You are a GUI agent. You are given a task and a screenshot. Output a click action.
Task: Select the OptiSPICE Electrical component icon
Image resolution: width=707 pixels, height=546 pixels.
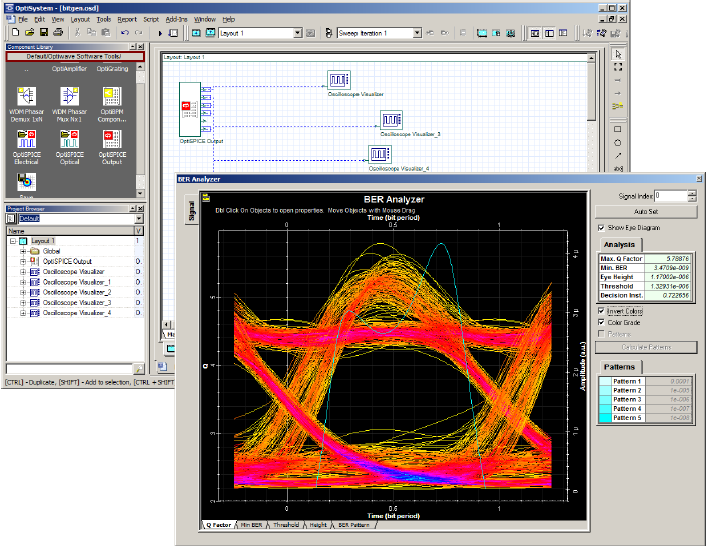(x=26, y=138)
